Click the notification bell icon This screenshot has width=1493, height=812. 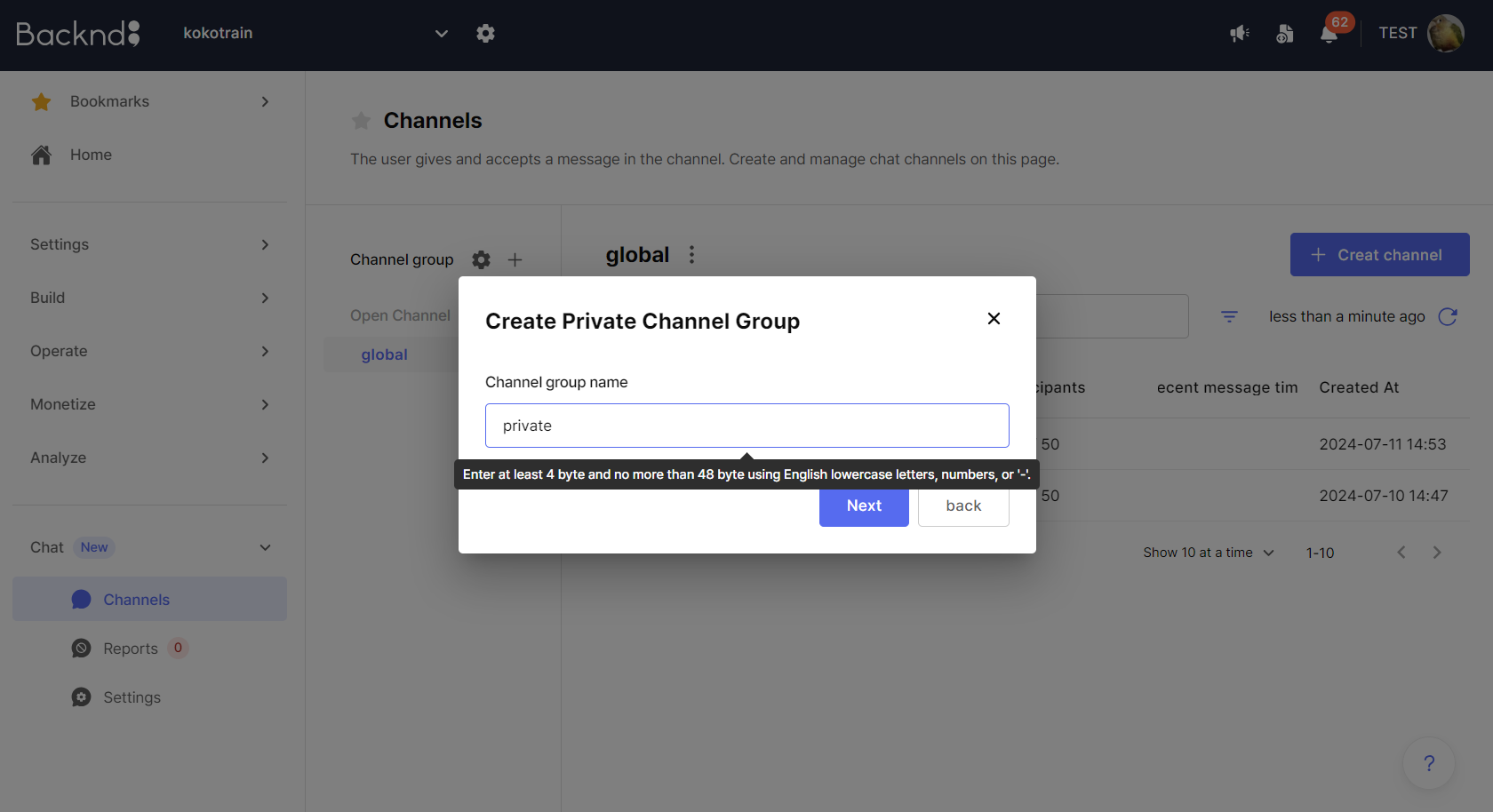(x=1329, y=34)
